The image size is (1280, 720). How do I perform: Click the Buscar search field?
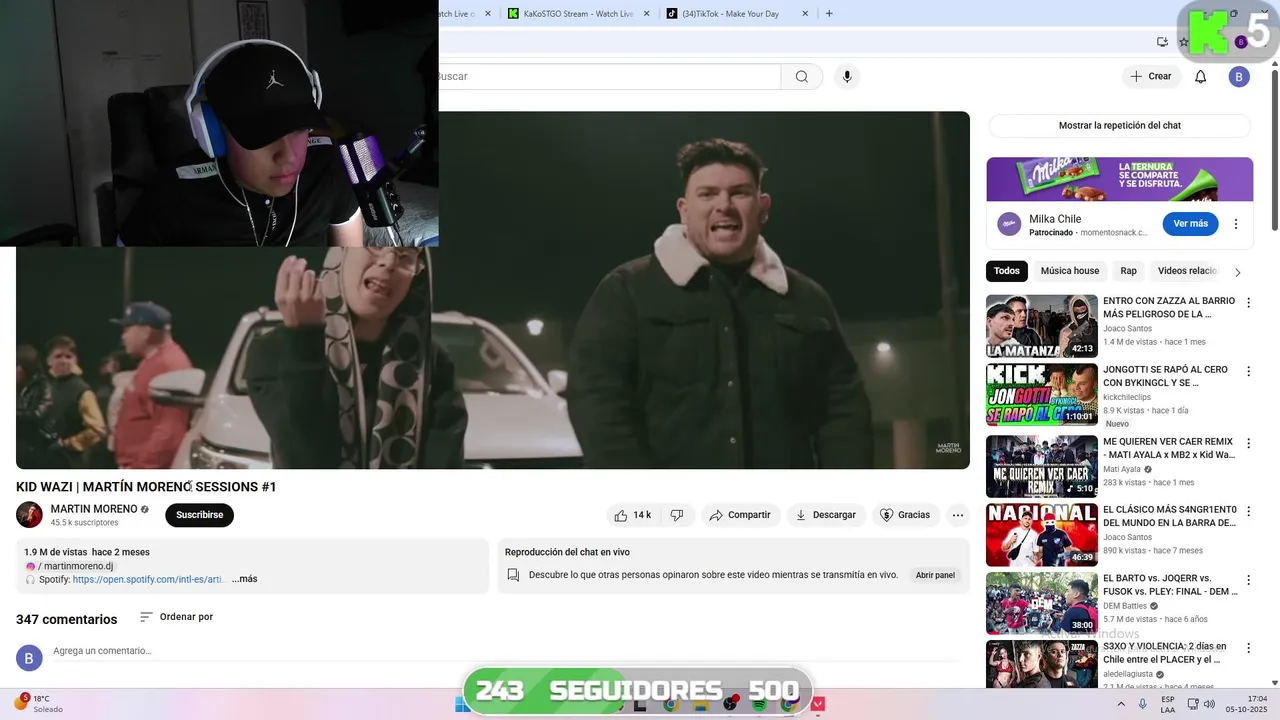pyautogui.click(x=607, y=77)
